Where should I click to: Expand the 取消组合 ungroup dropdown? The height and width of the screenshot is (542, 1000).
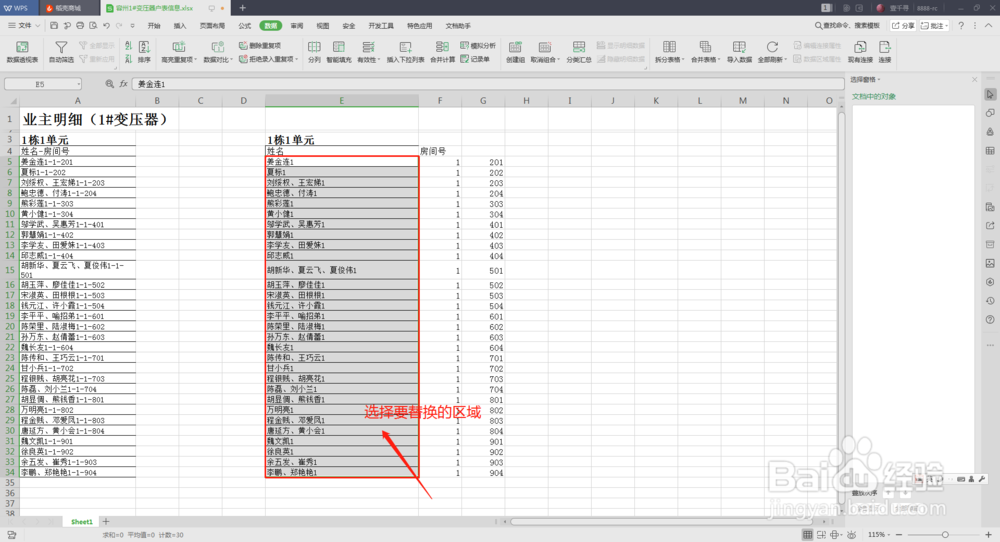pos(559,60)
